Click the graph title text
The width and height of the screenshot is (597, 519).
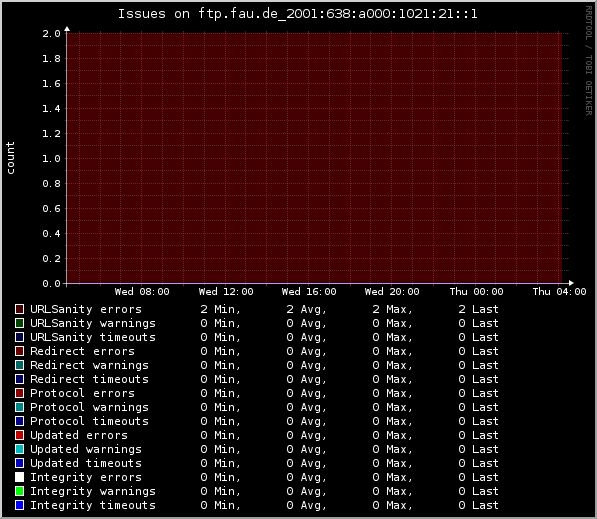pos(297,14)
